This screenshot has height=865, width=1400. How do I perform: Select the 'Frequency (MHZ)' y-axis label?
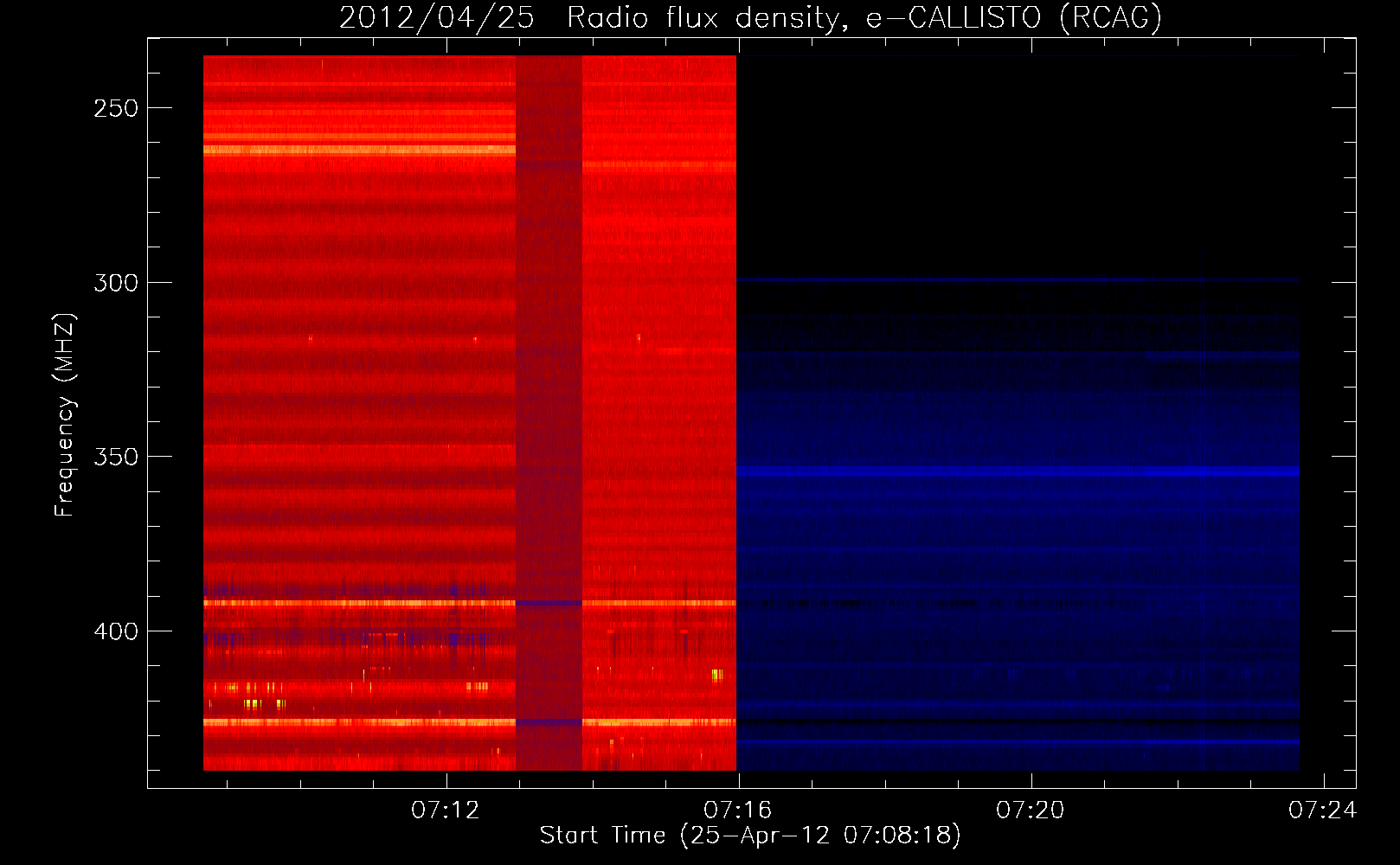(65, 415)
